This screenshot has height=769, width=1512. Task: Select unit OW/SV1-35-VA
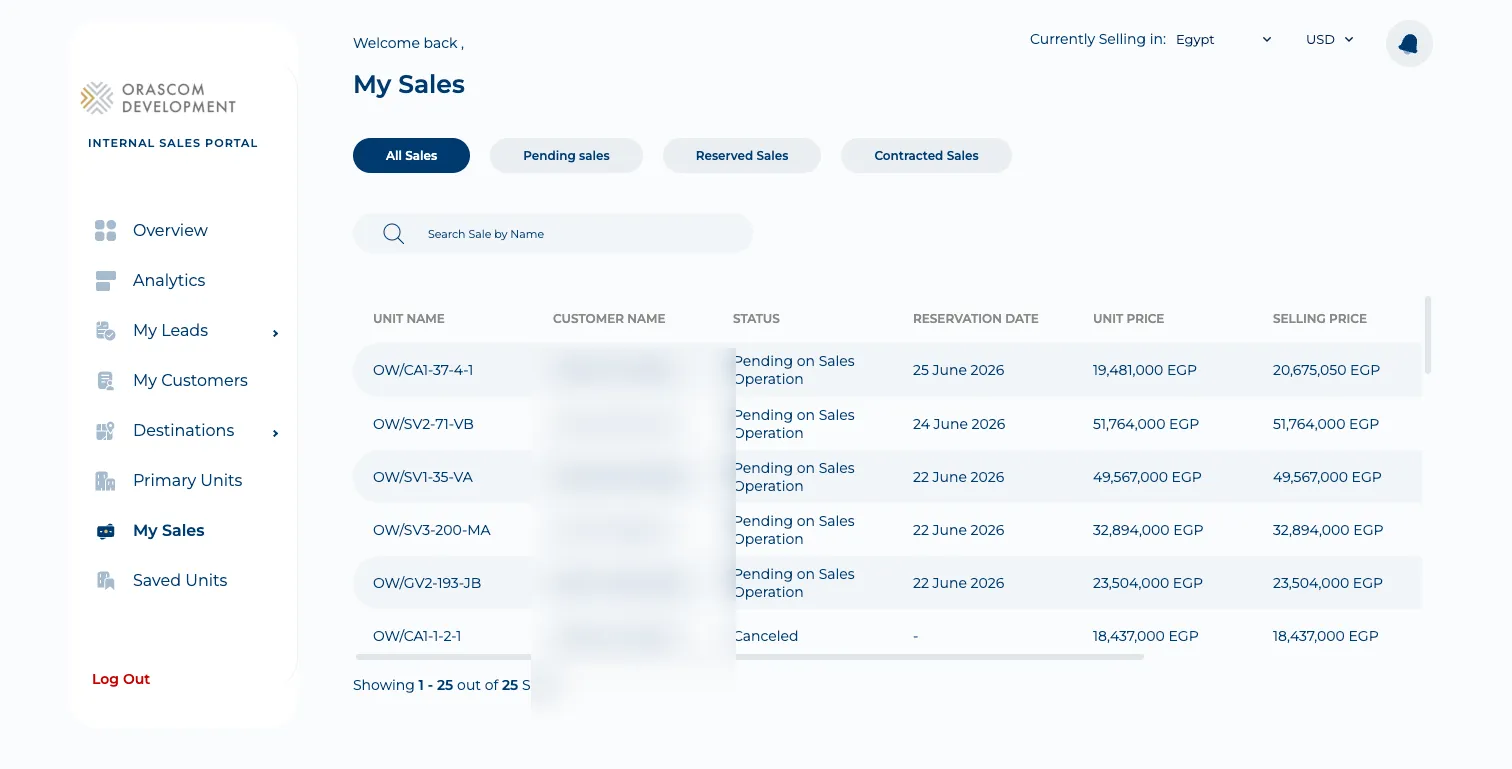click(x=423, y=478)
